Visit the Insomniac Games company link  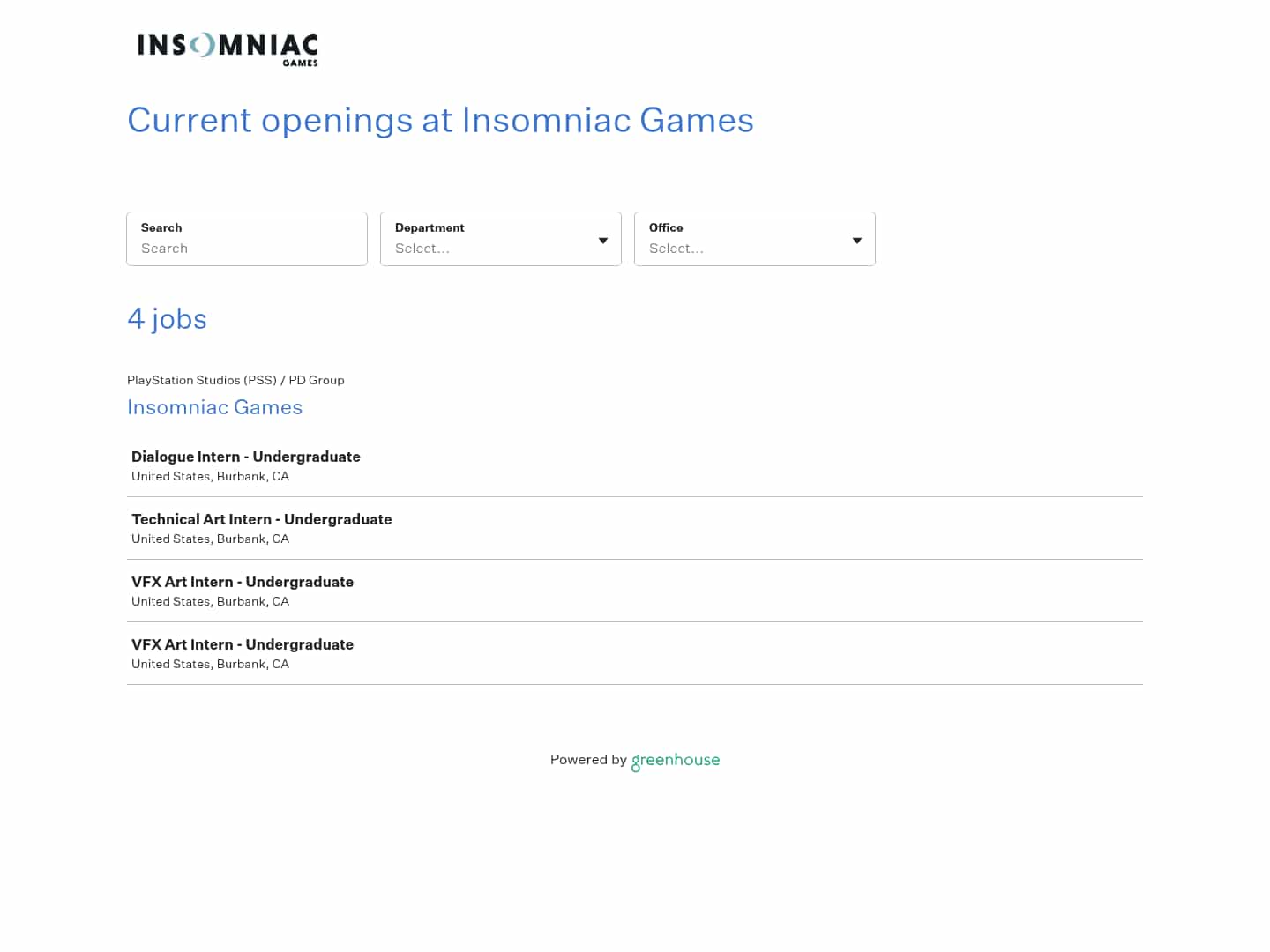pos(214,407)
